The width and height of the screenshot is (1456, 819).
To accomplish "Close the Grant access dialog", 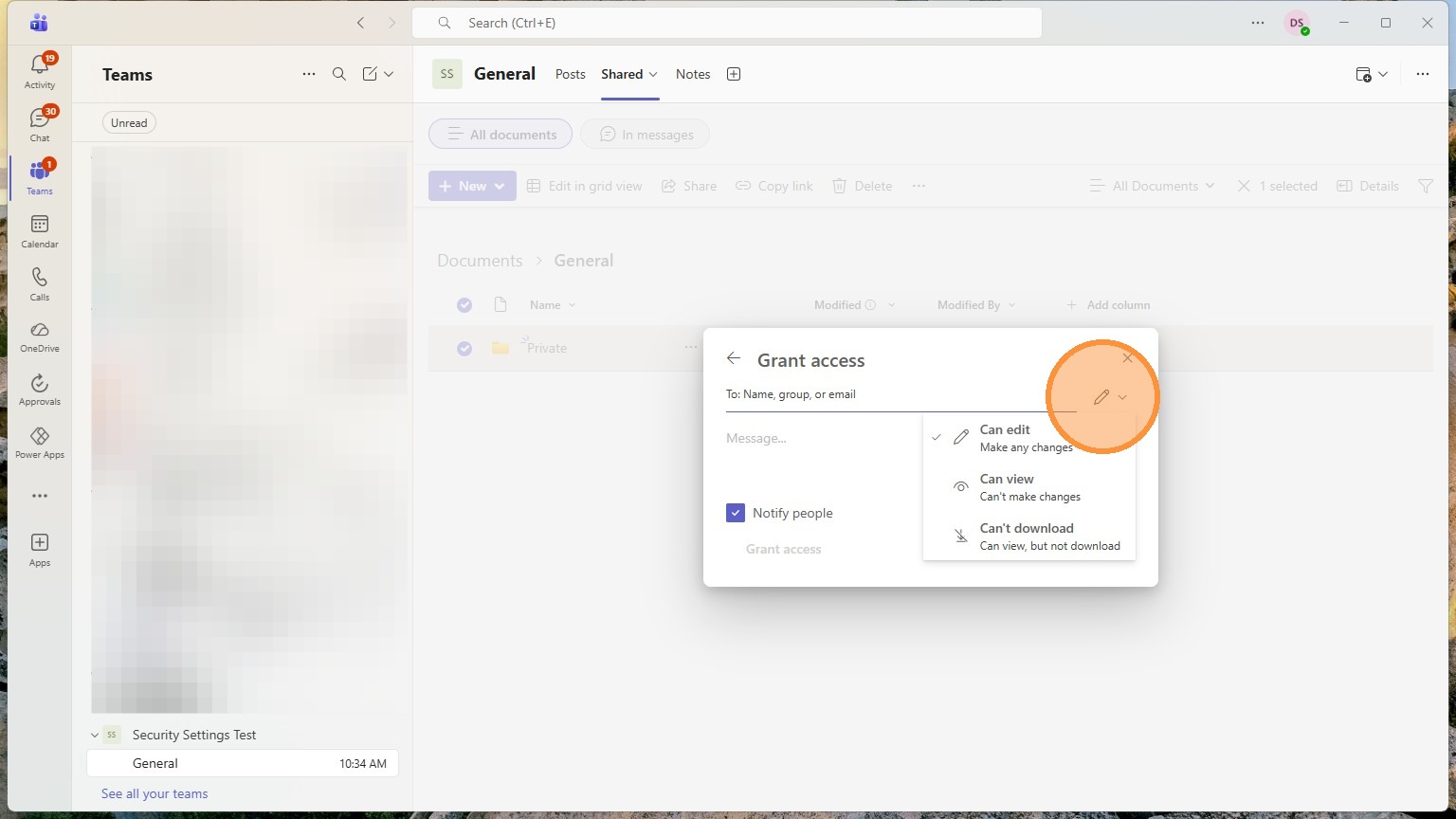I will 1127,357.
